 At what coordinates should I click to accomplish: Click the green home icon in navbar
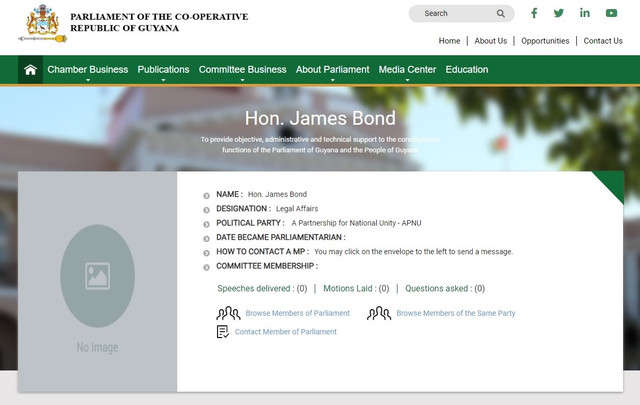click(30, 70)
